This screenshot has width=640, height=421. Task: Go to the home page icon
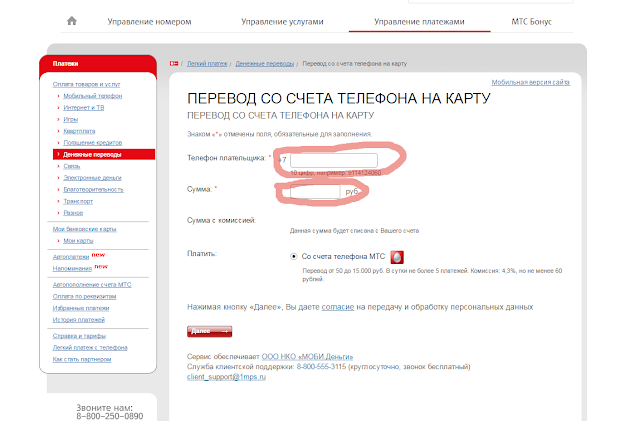(x=72, y=21)
